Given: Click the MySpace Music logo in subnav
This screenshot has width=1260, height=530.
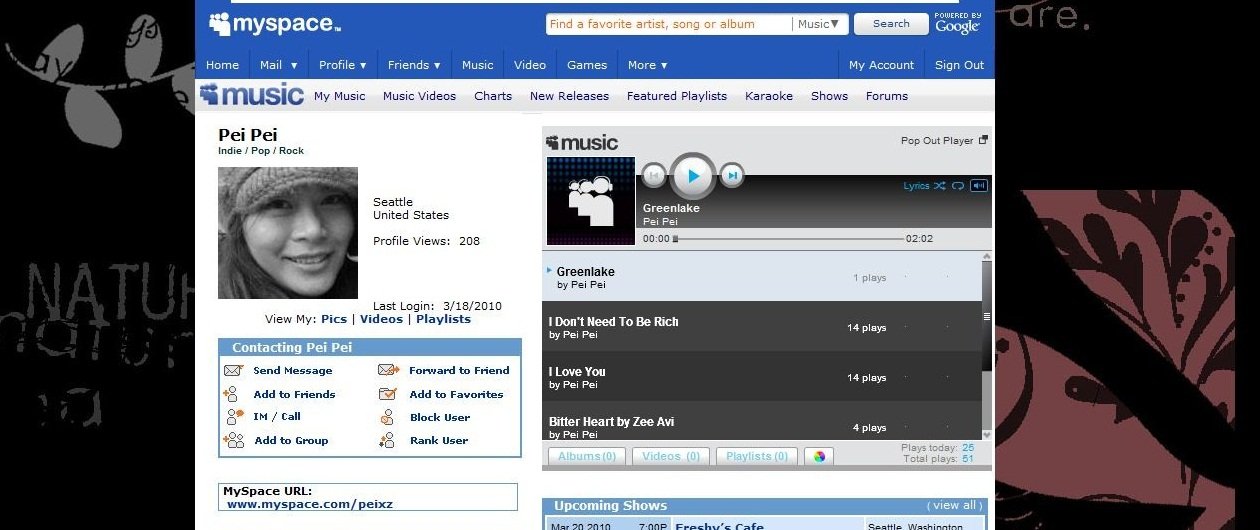Looking at the screenshot, I should 252,95.
